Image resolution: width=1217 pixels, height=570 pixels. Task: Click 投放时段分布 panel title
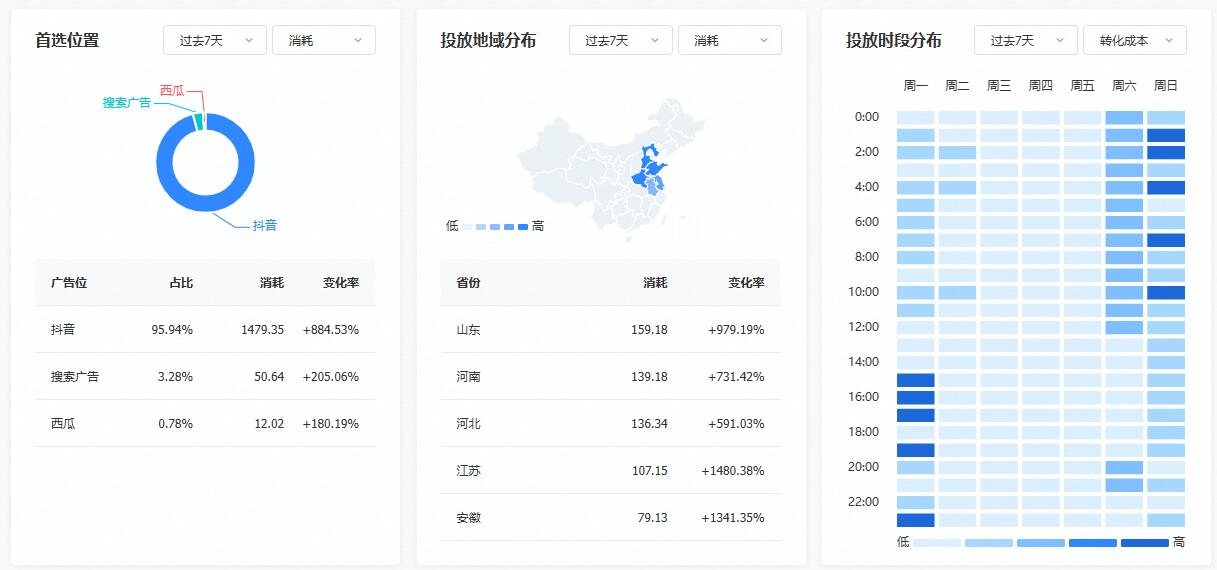[x=894, y=40]
